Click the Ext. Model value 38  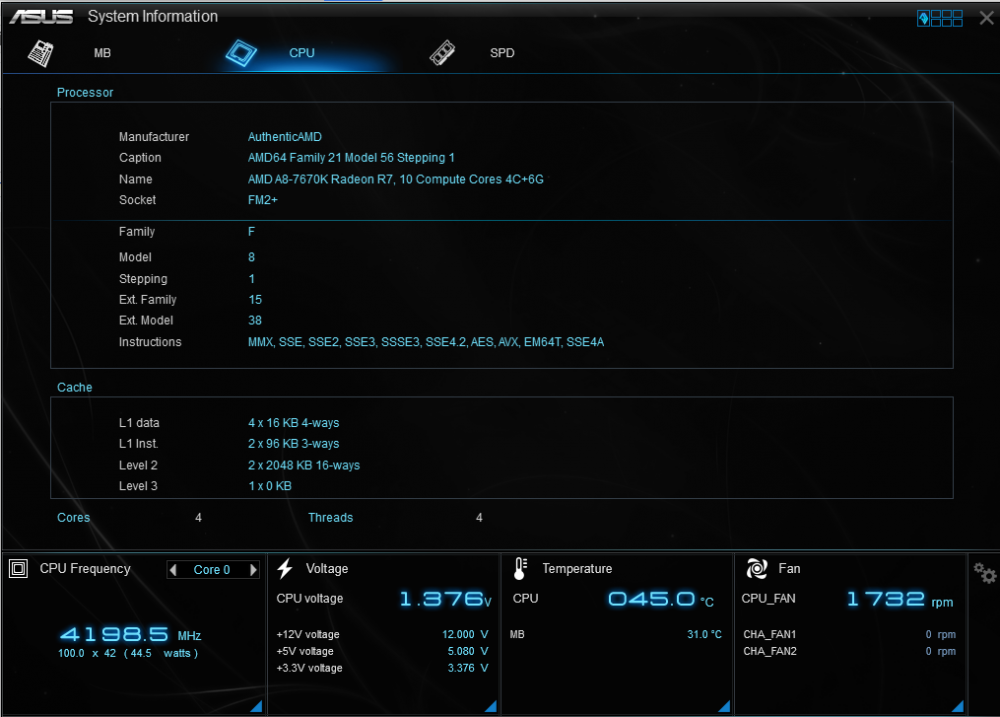click(254, 320)
